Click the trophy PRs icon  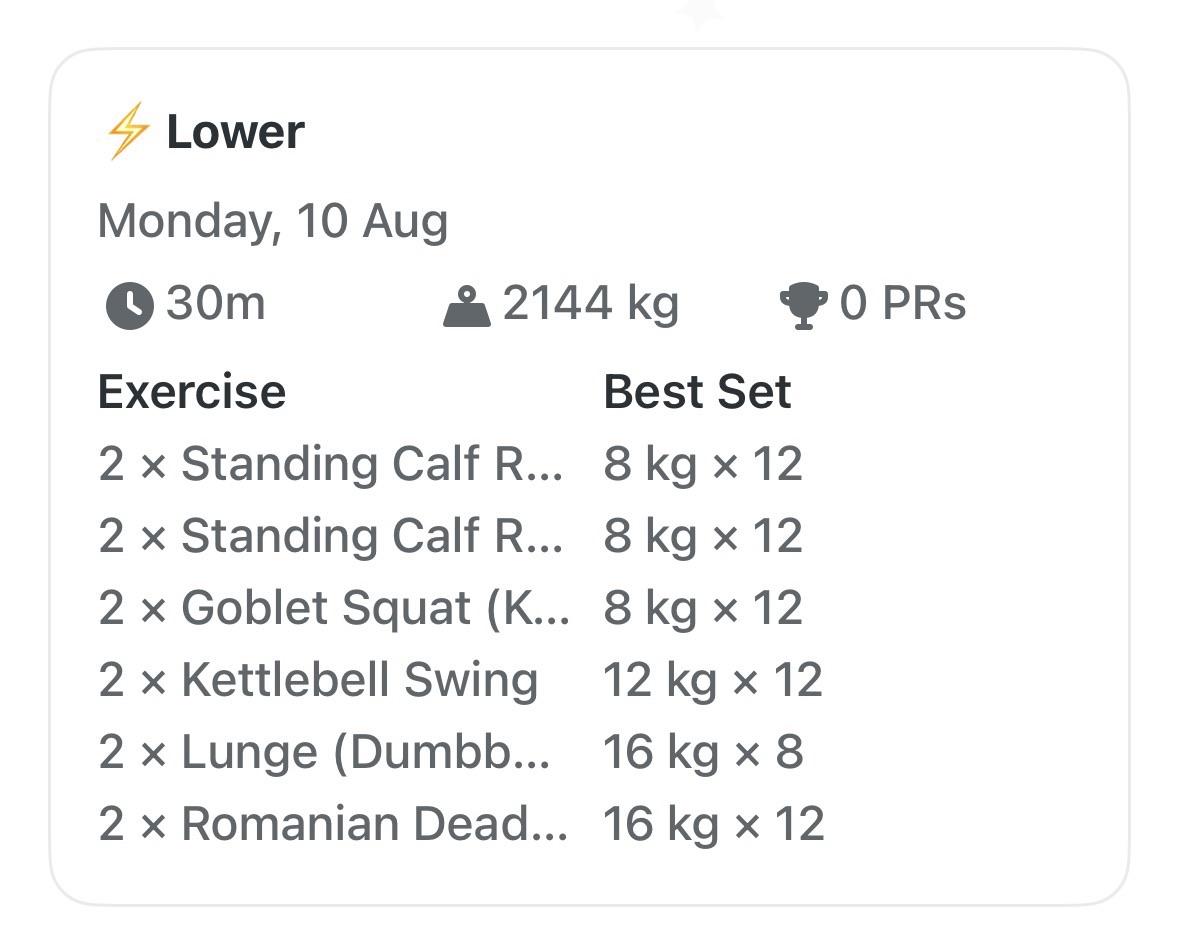click(804, 306)
